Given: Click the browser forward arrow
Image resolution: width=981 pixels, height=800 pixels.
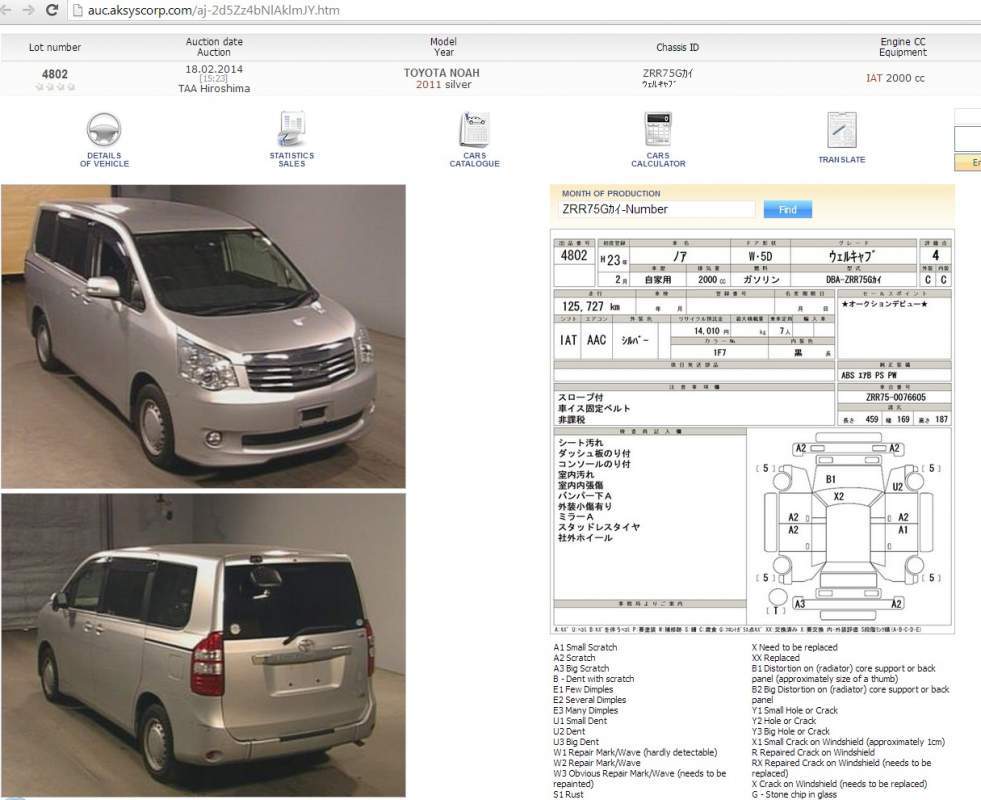Looking at the screenshot, I should tap(28, 10).
